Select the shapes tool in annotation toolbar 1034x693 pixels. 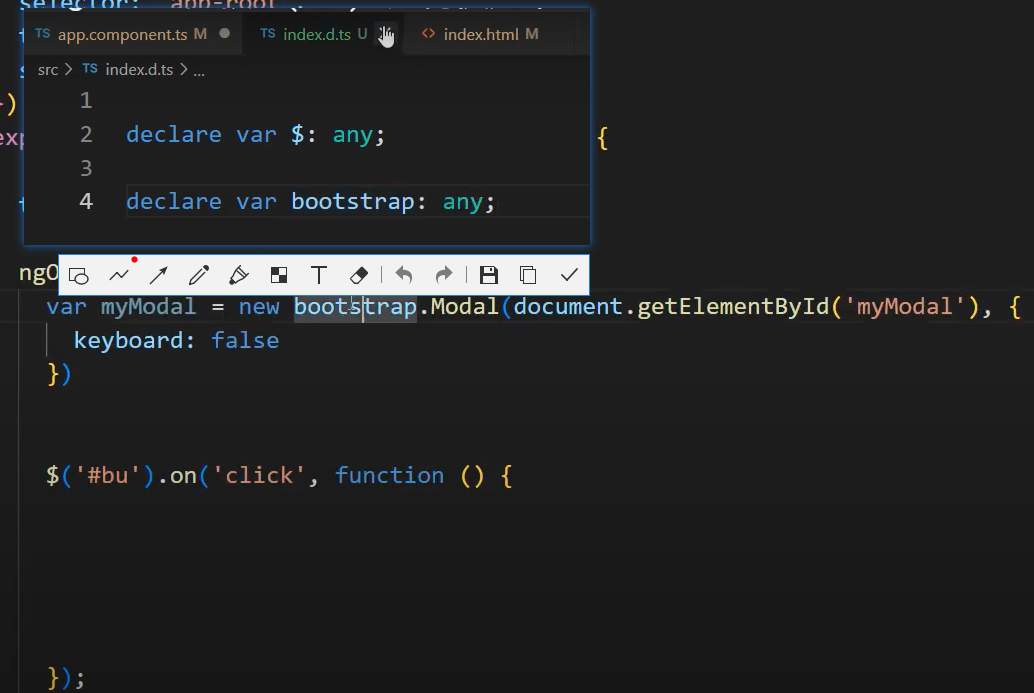point(79,275)
